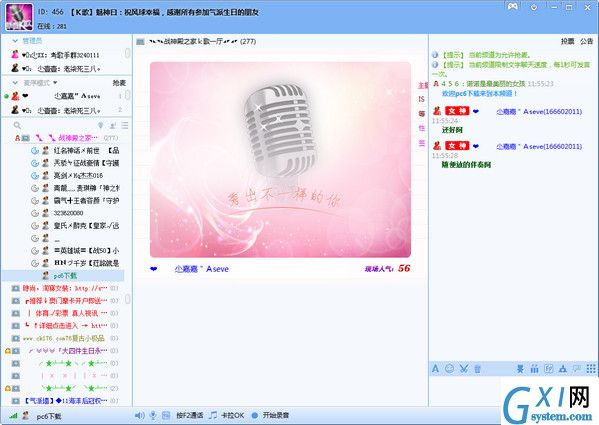This screenshot has width=599, height=425.
Task: Click the 现场人气 56 popularity counter
Action: (387, 269)
